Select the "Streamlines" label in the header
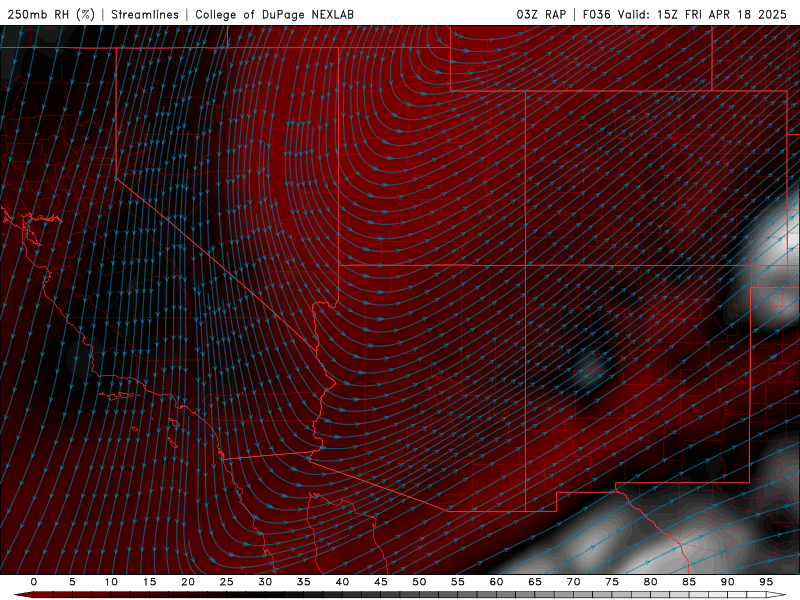 tap(145, 14)
